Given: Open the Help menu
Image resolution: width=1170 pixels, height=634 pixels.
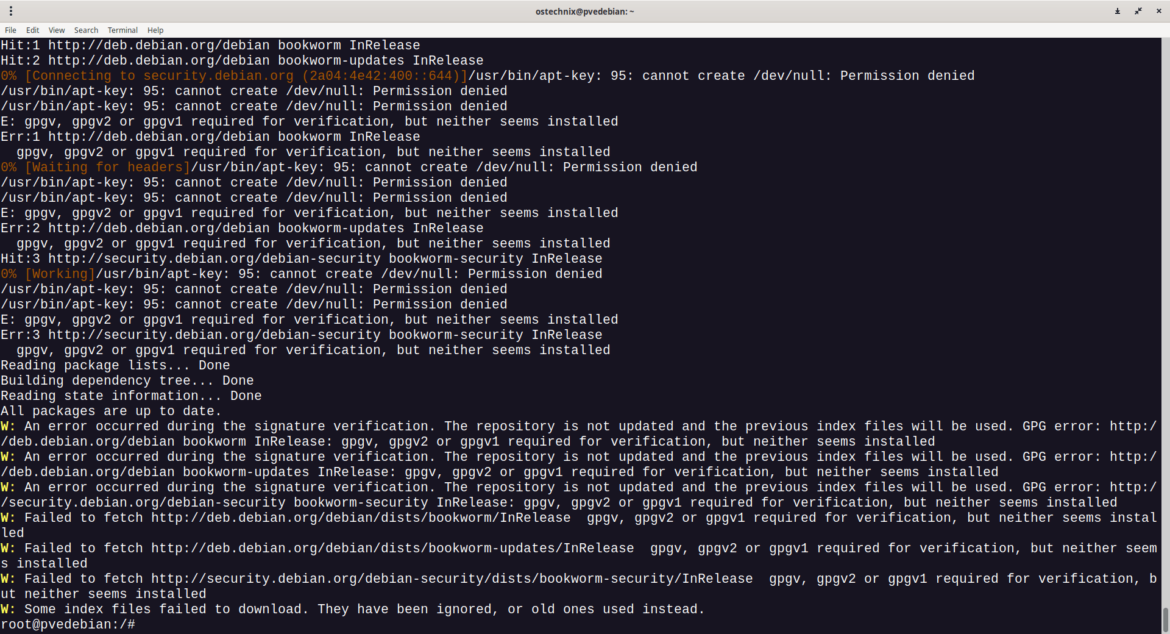Looking at the screenshot, I should [154, 29].
